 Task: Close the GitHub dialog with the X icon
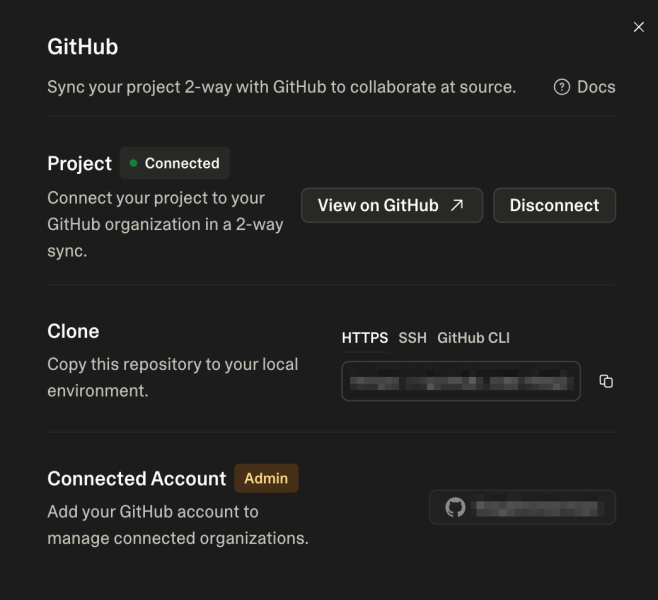tap(639, 27)
